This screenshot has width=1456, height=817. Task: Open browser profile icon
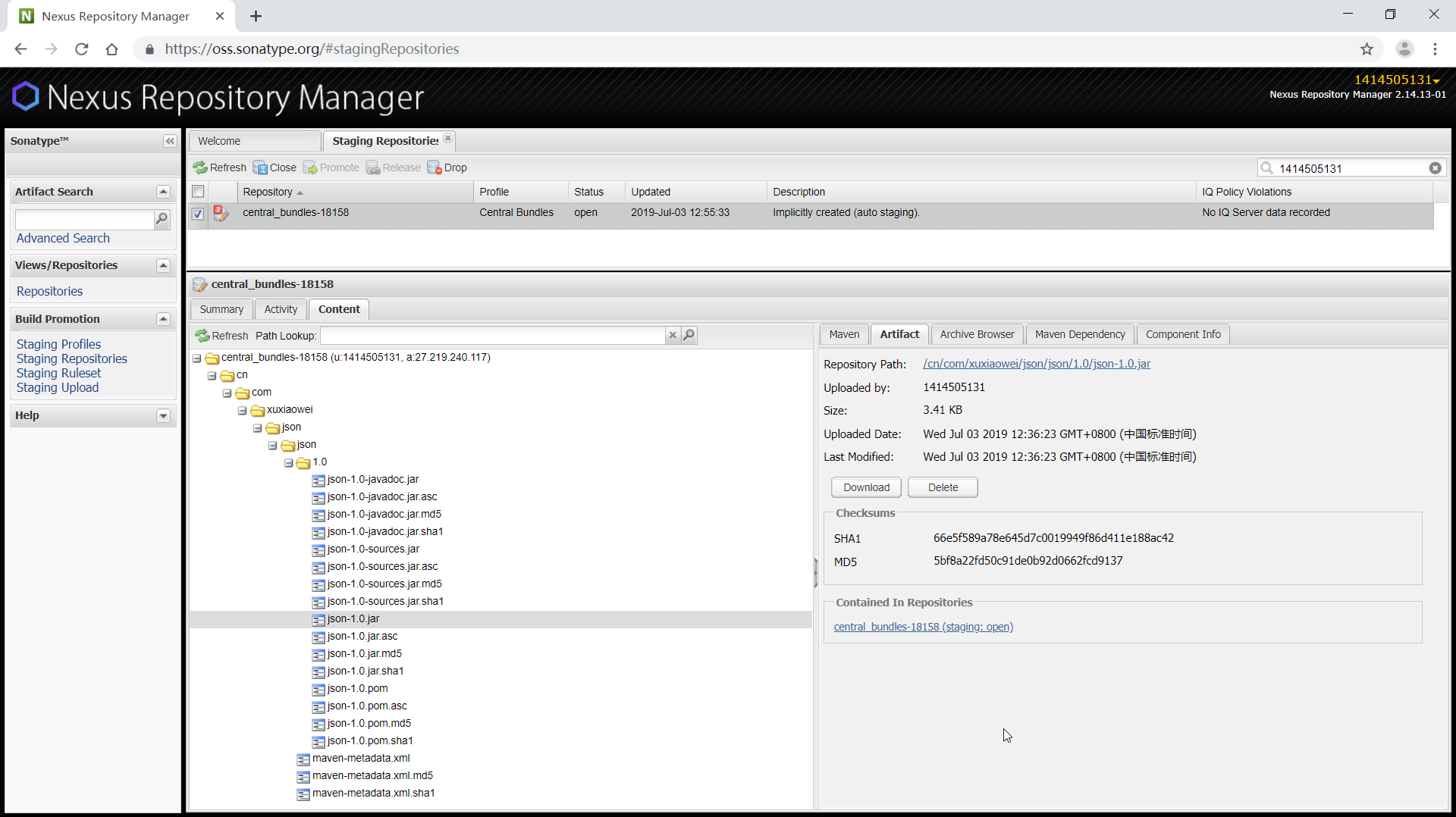coord(1404,49)
